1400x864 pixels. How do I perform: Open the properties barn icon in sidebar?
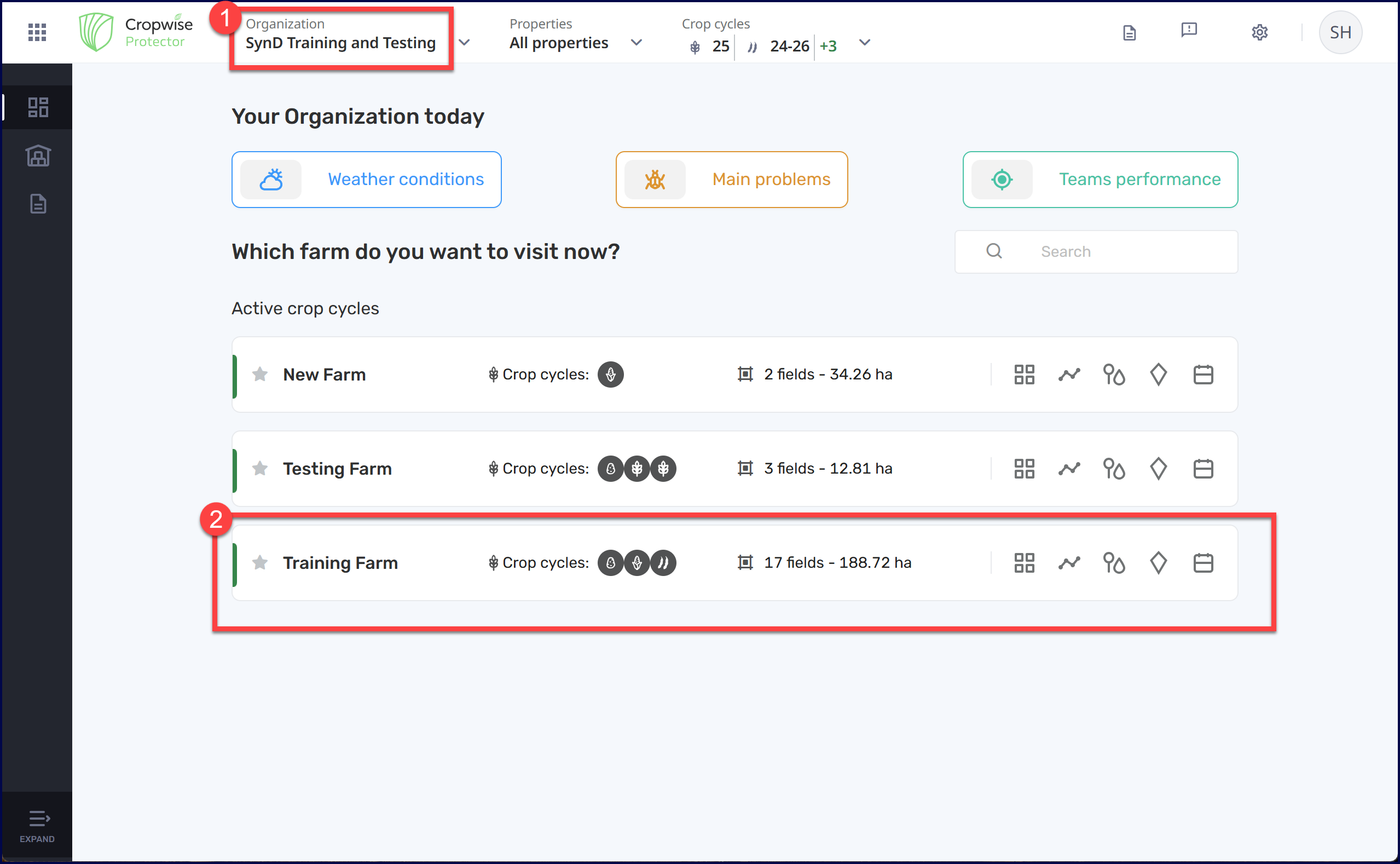[38, 155]
